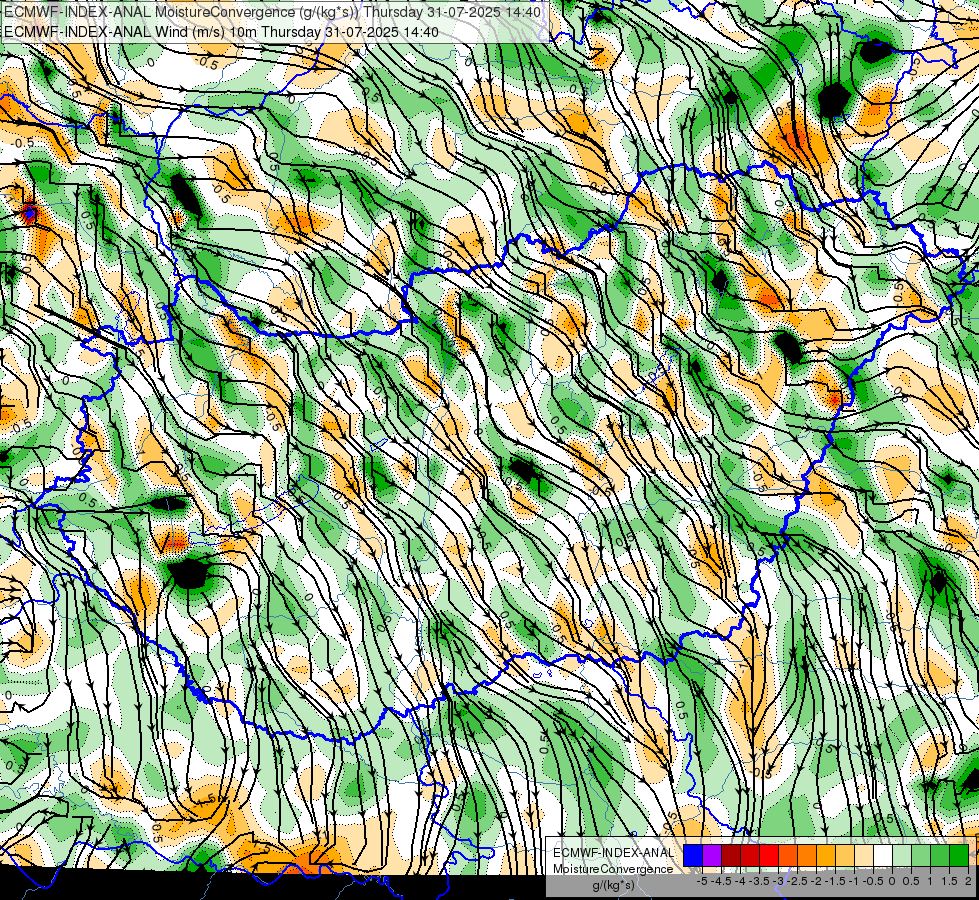The width and height of the screenshot is (979, 900).
Task: Click the light green swatch between 0.5 and 1
Action: (x=921, y=855)
